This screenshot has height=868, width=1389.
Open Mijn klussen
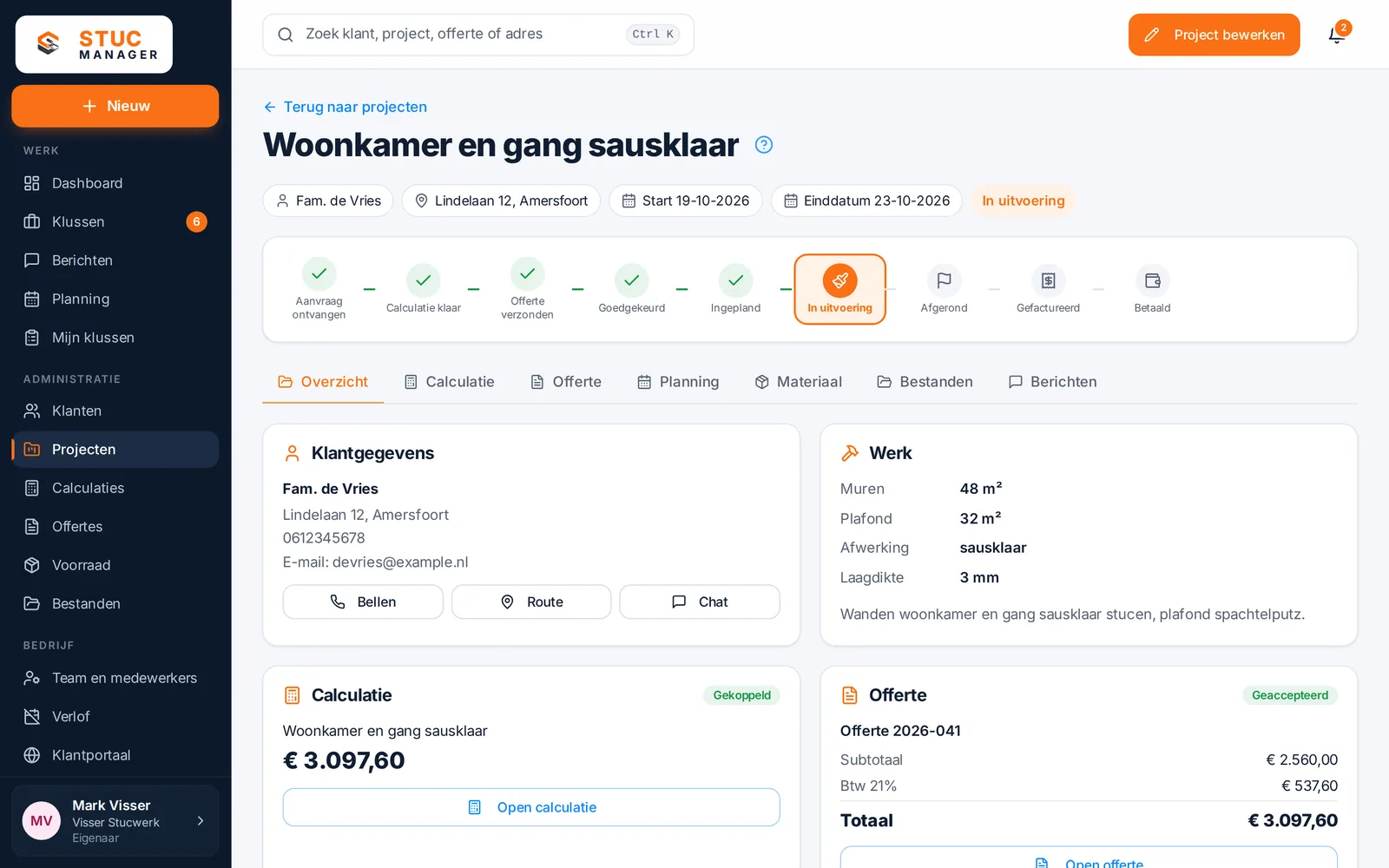pos(115,338)
